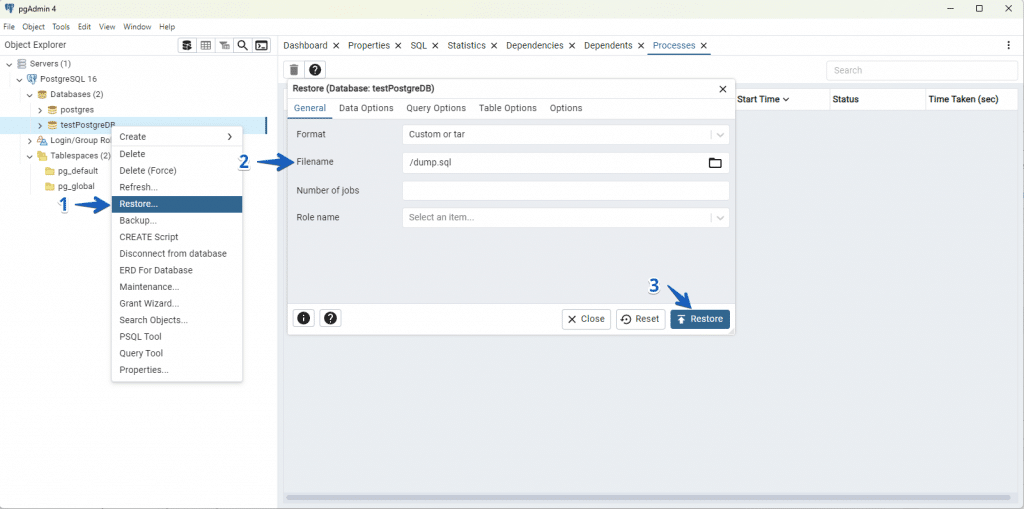Image resolution: width=1024 pixels, height=509 pixels.
Task: Open the folder browse icon for Filename
Action: 715,163
